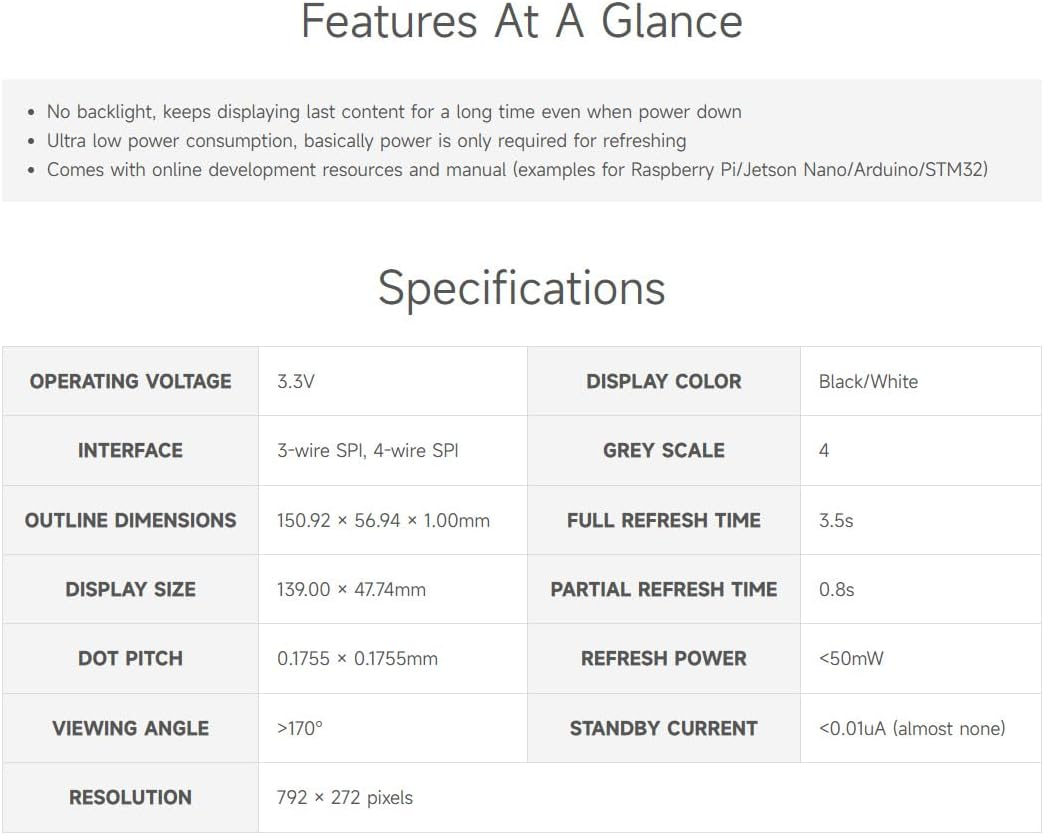Select the DISPLAY COLOR label
Screen dimensions: 1044x835
click(x=663, y=381)
